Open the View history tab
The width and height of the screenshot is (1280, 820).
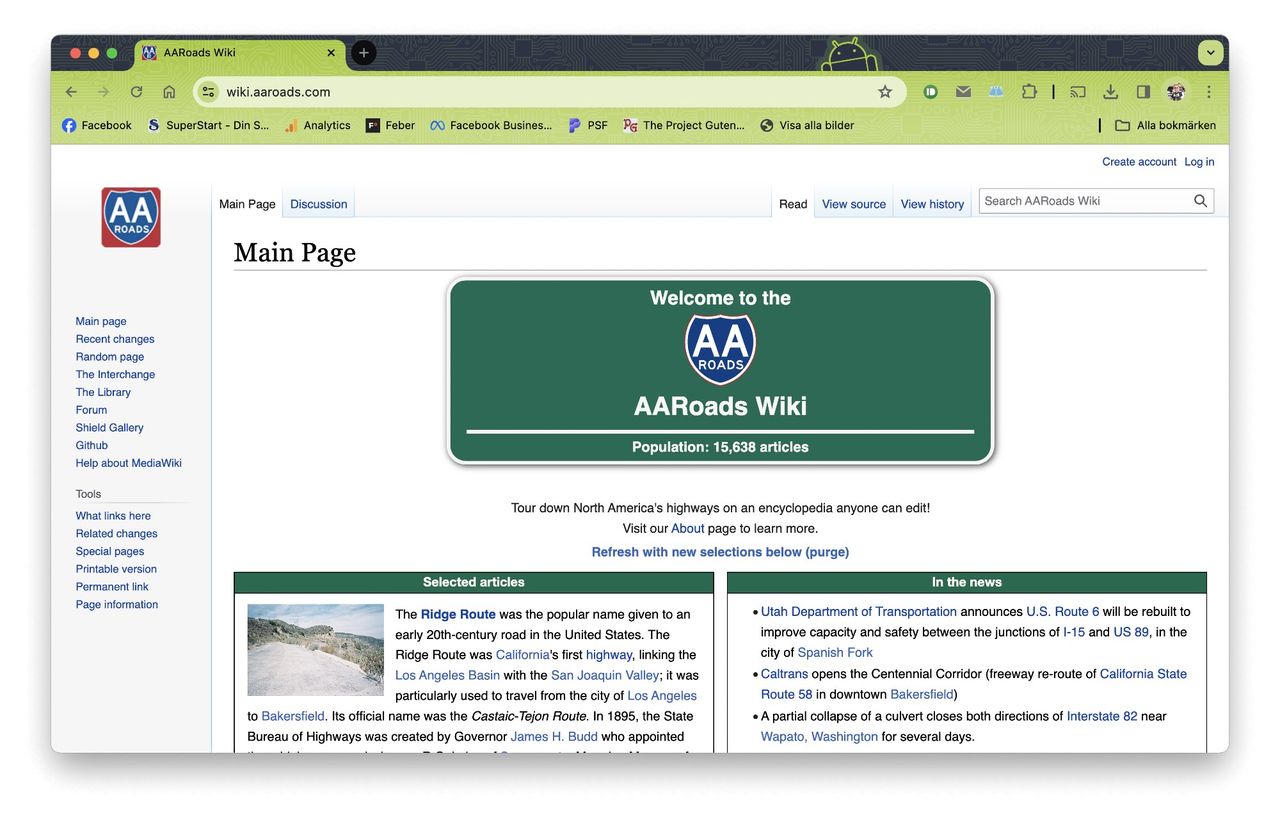tap(931, 203)
